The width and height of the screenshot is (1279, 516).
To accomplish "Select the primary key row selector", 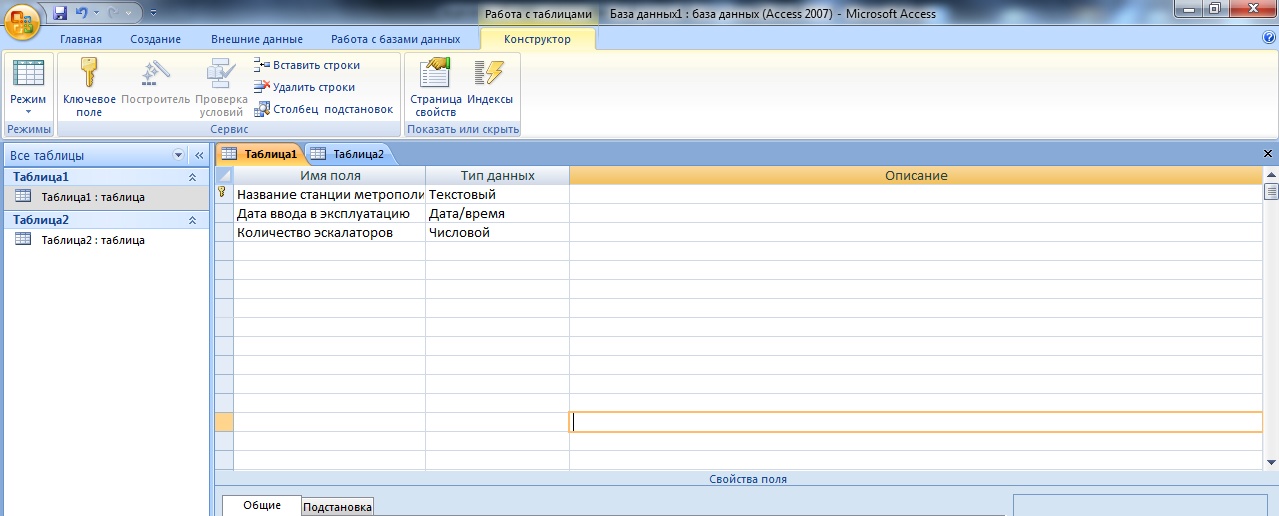I will point(224,194).
